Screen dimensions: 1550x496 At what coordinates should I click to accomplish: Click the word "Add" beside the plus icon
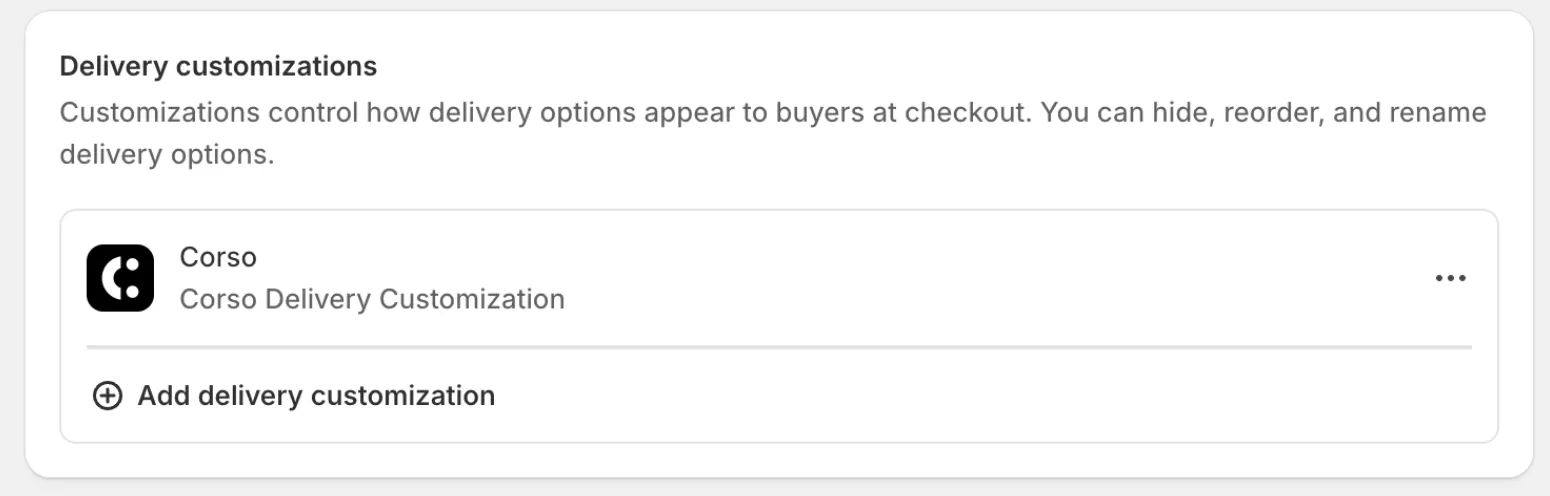point(163,396)
